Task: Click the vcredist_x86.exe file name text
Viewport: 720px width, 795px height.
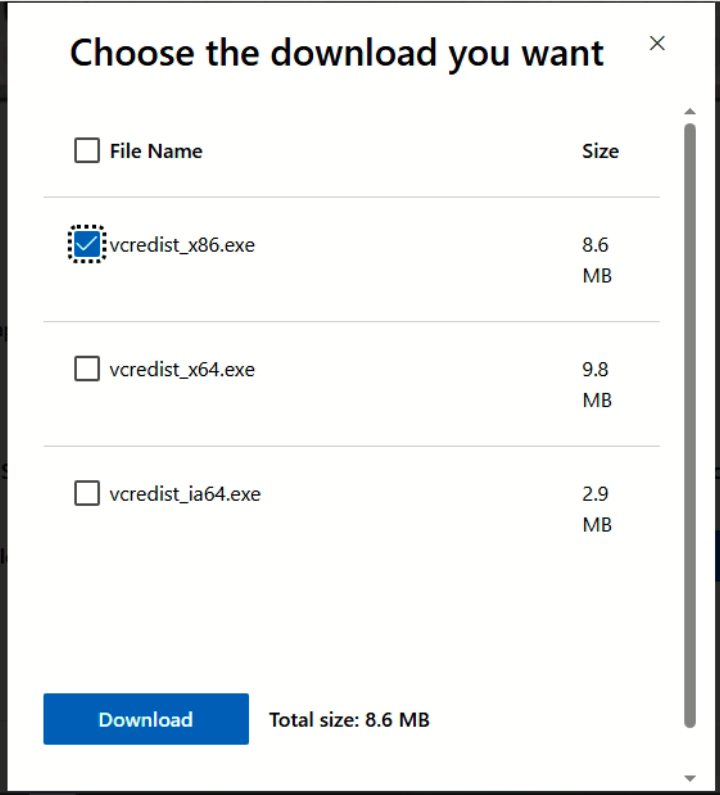Action: point(182,244)
